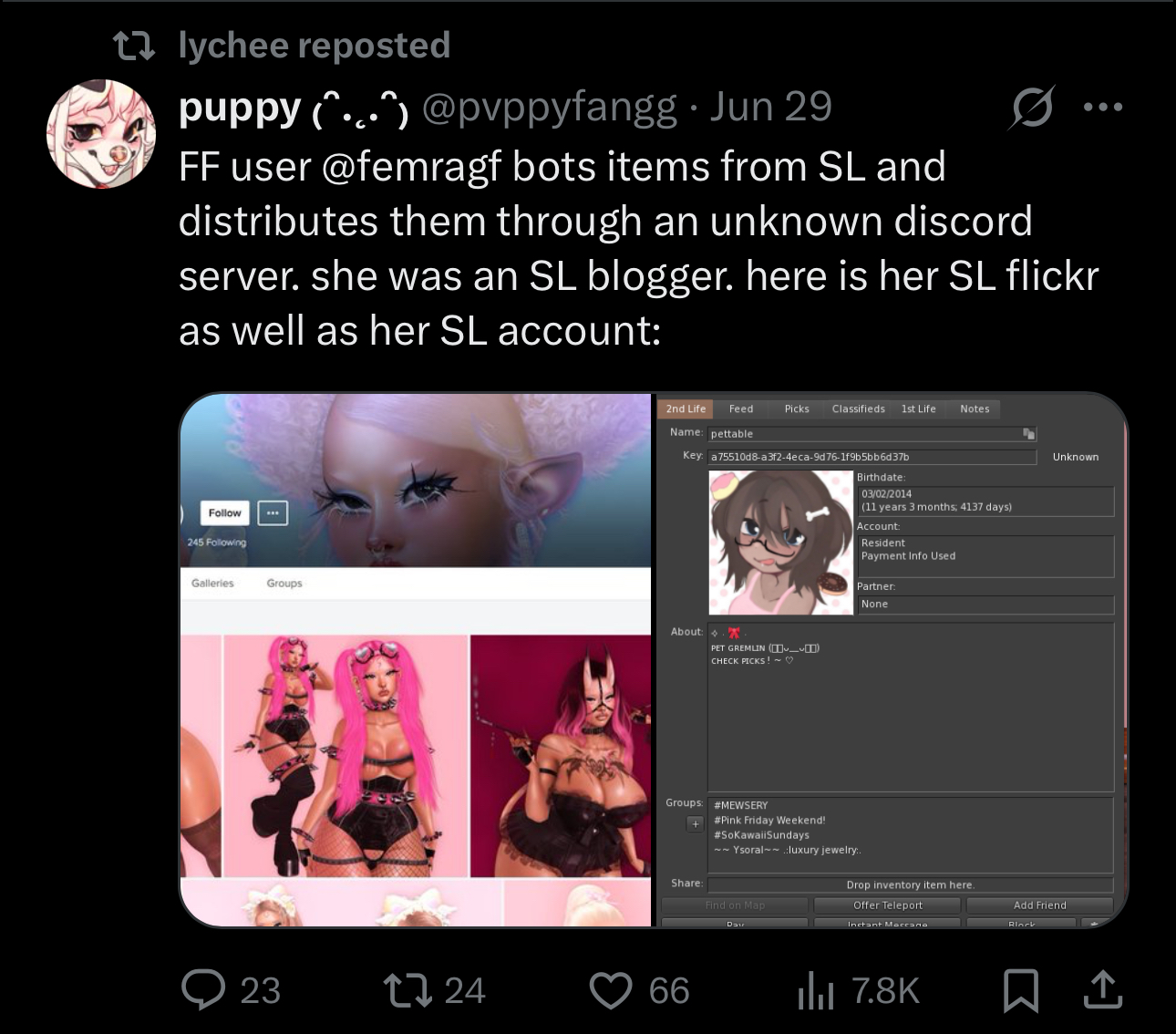The height and width of the screenshot is (1034, 1176).
Task: Open the Classifieds tab
Action: click(x=858, y=408)
